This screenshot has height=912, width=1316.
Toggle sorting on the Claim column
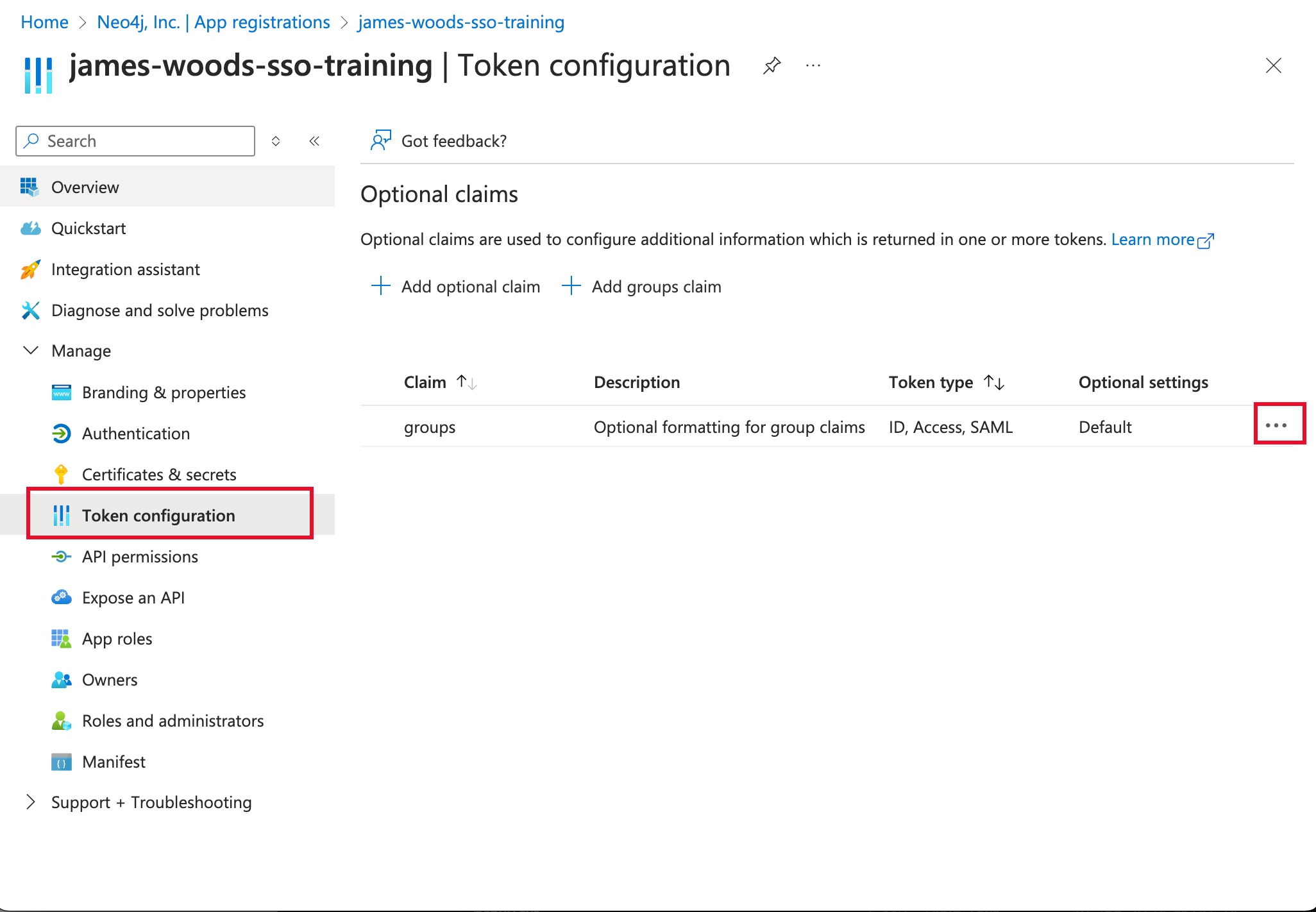tap(466, 382)
